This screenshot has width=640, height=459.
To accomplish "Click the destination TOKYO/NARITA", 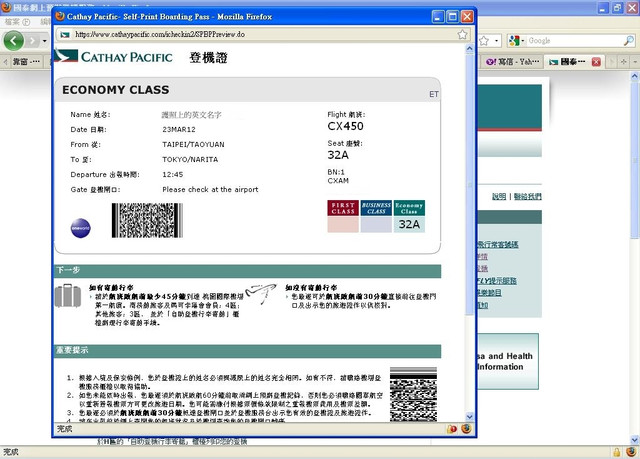I will click(190, 160).
